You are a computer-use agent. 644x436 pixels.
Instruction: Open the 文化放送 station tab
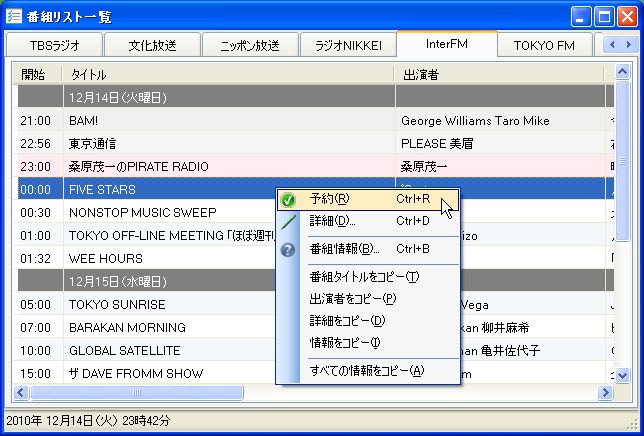[151, 45]
